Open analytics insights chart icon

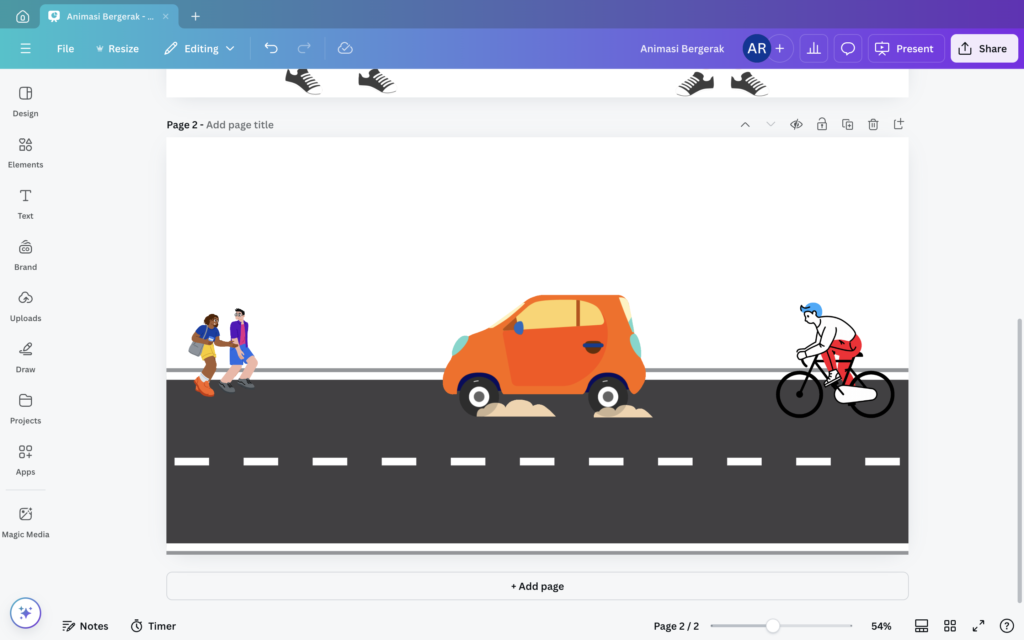point(814,48)
